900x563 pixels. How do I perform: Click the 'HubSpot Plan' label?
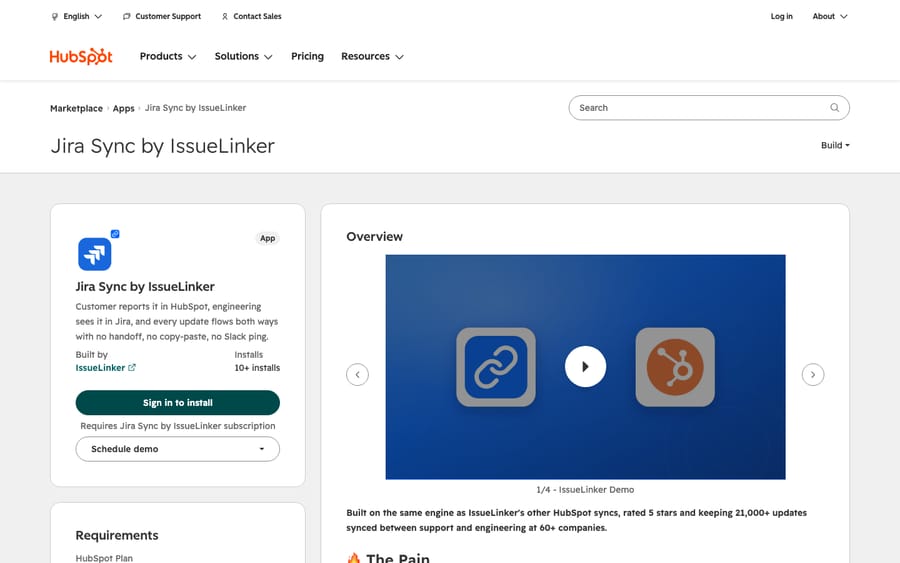(x=104, y=558)
